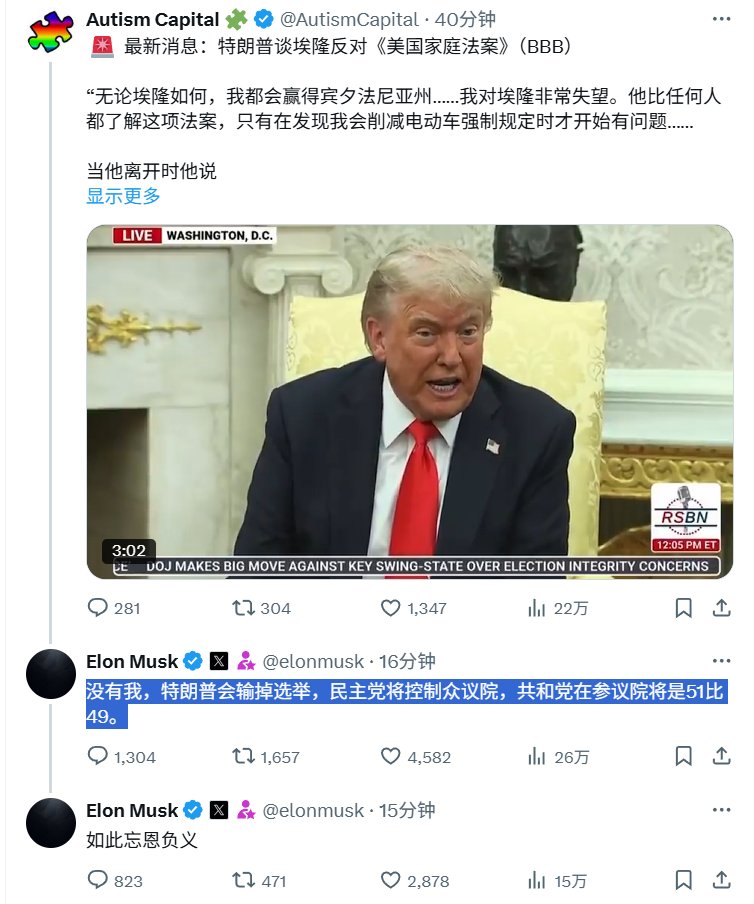
Task: Open more options menu on Autism Capital post
Action: tap(721, 19)
